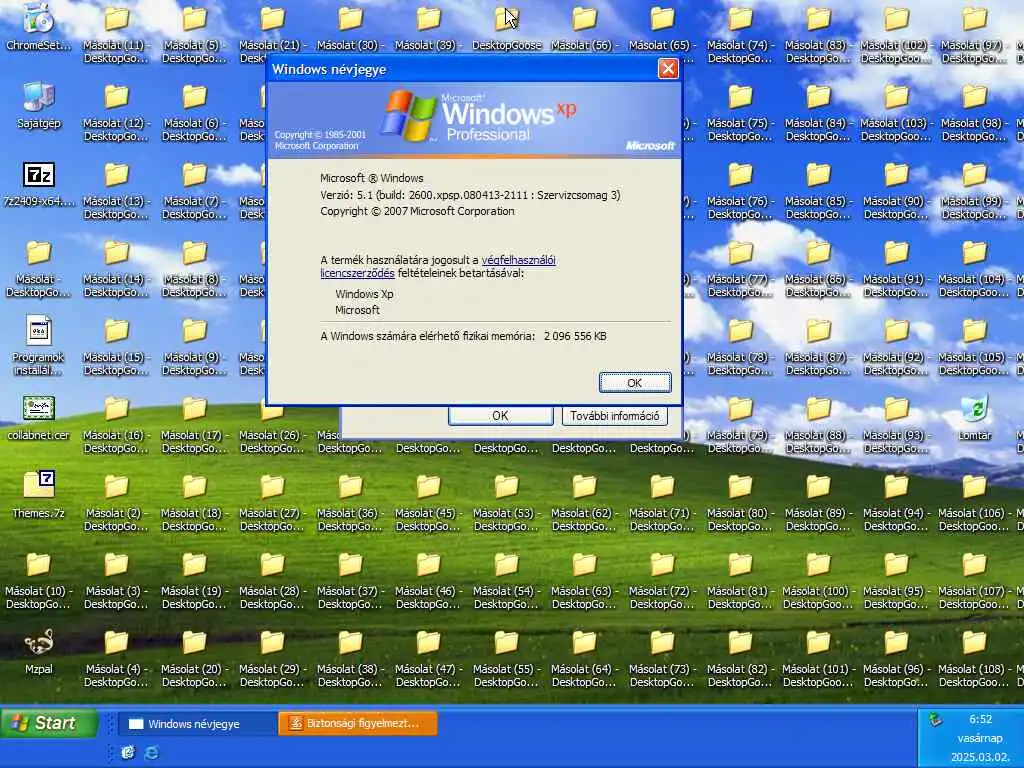The image size is (1024, 768).
Task: Click the További információ button
Action: [x=615, y=415]
